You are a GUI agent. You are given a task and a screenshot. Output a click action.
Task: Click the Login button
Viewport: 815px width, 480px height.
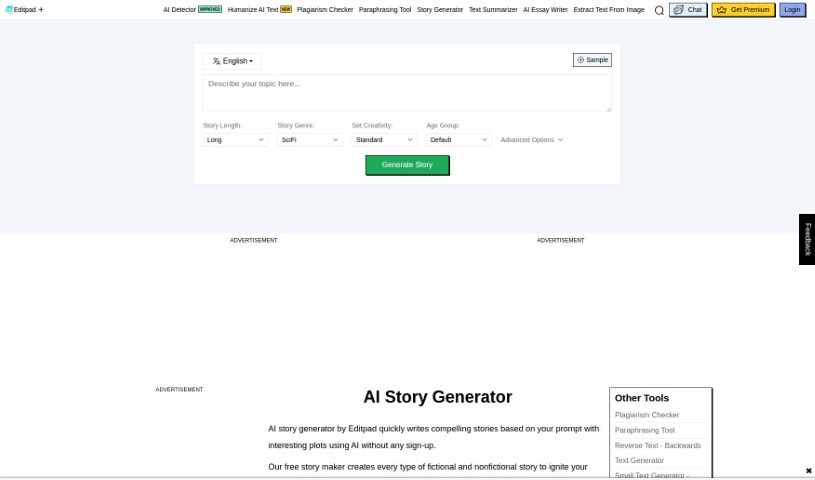[x=792, y=10]
